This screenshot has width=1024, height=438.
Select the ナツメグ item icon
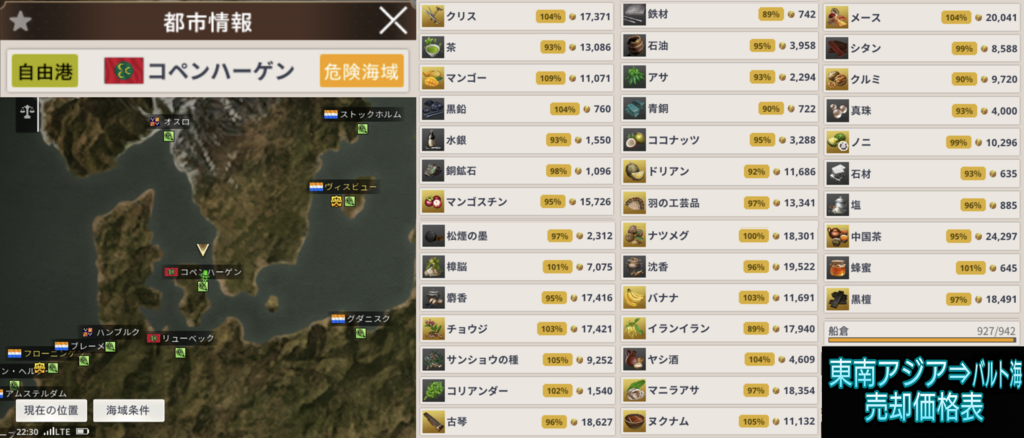pyautogui.click(x=635, y=235)
